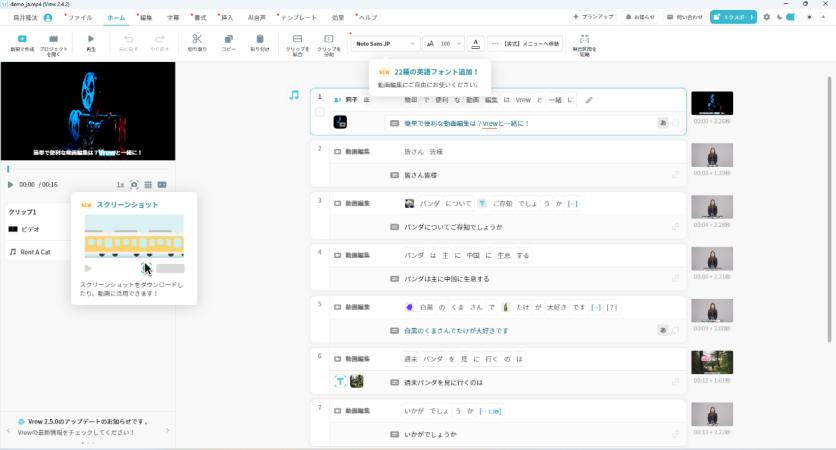Click the word Vrew in clip 1
This screenshot has width=836, height=450.
click(523, 100)
